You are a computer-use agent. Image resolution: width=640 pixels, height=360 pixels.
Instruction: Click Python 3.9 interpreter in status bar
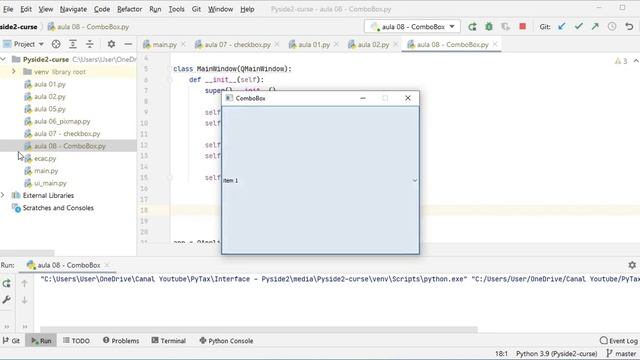(556, 353)
